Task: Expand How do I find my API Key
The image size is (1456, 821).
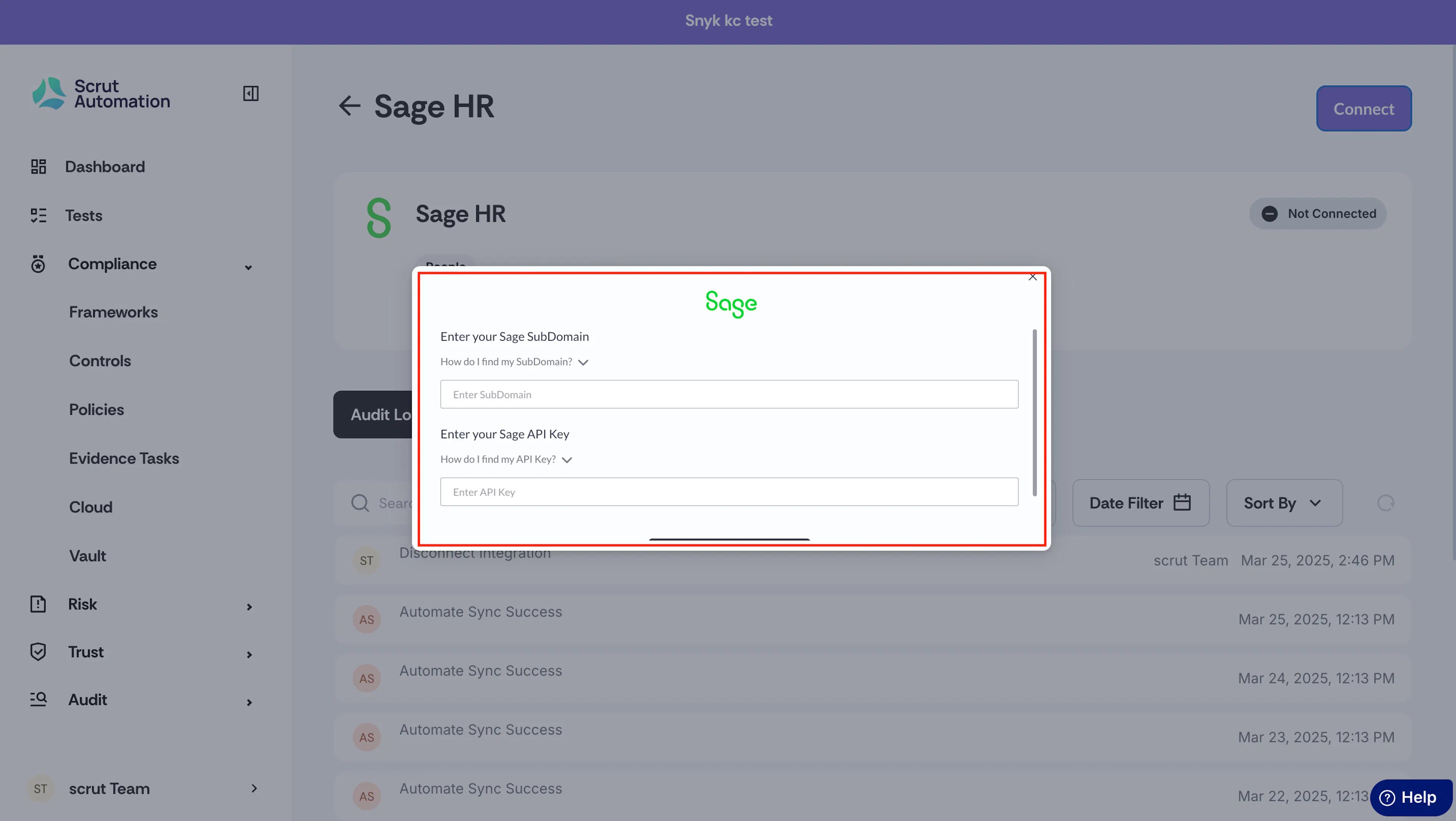Action: pyautogui.click(x=507, y=460)
